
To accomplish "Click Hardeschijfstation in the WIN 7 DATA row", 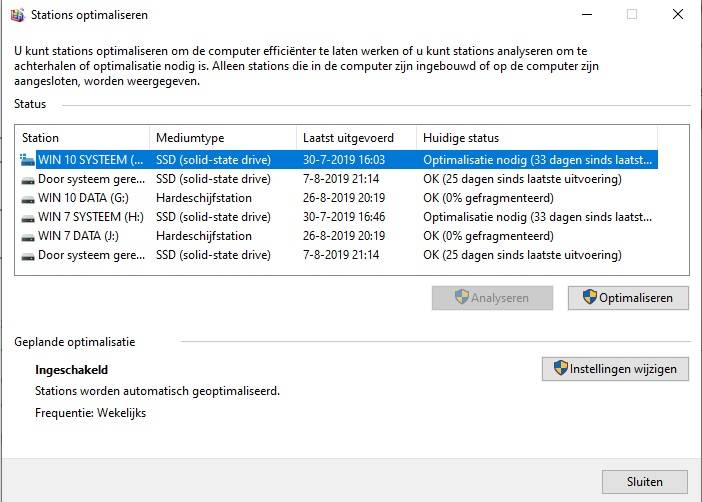I will pos(204,236).
